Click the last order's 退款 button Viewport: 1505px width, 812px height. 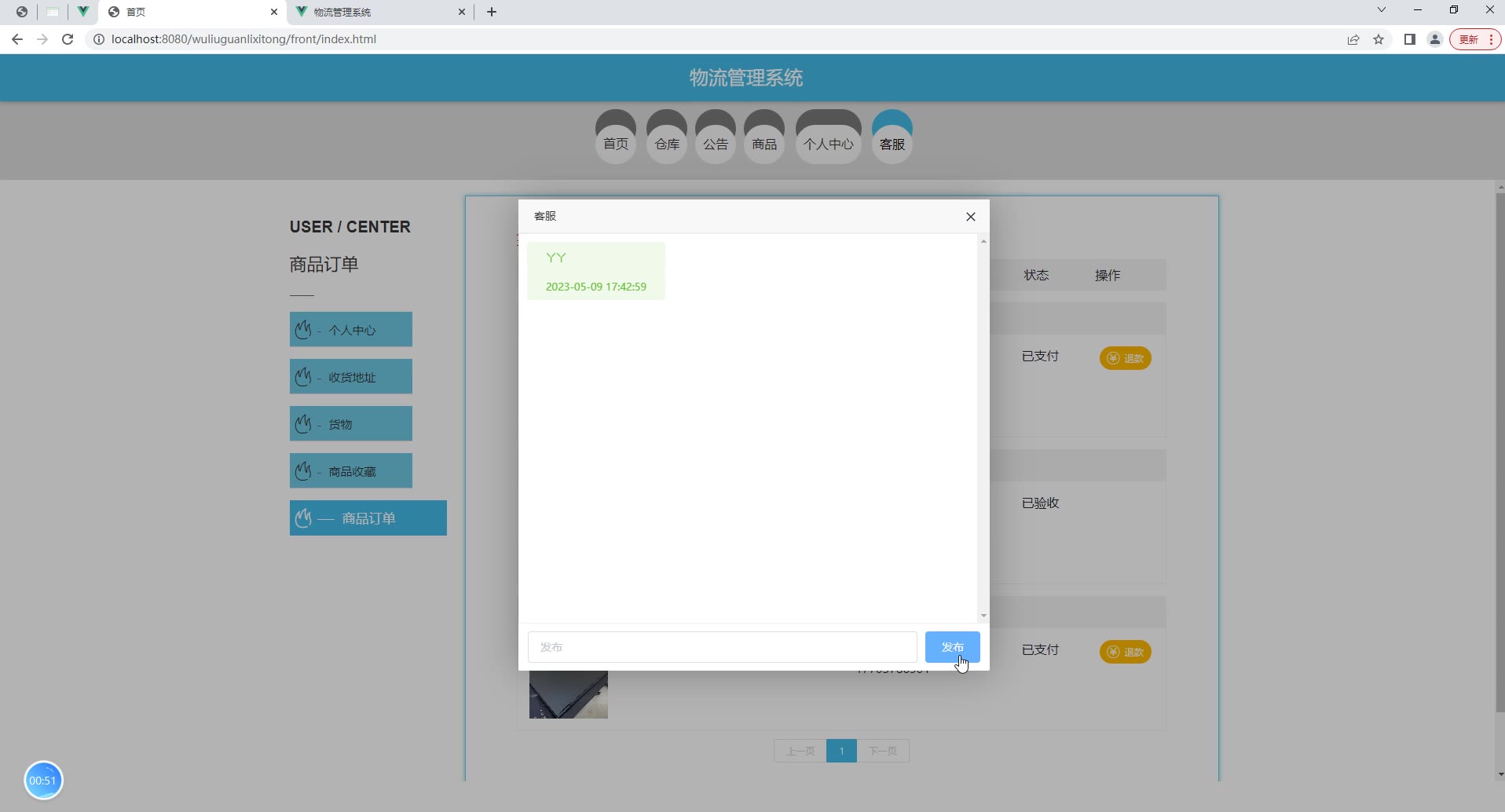(1126, 652)
